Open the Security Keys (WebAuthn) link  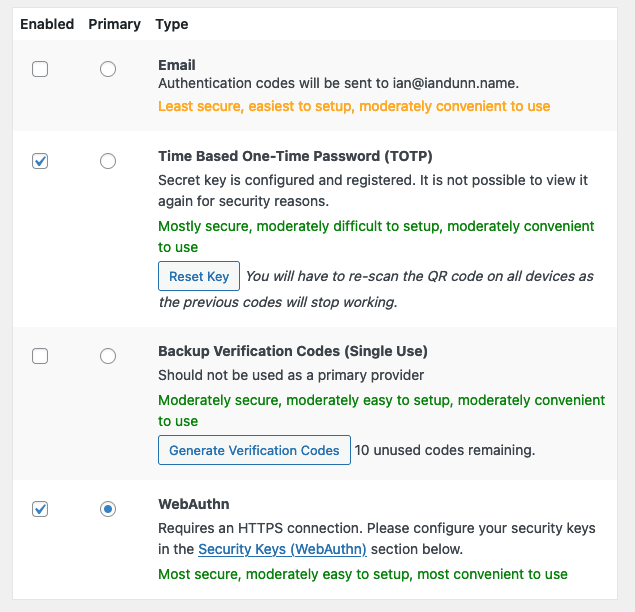click(282, 549)
